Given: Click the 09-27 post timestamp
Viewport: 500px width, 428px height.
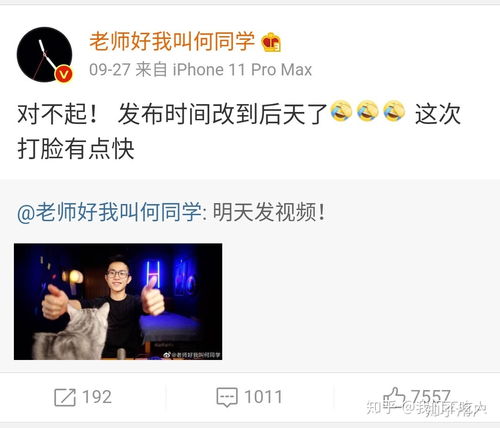Looking at the screenshot, I should (x=109, y=70).
